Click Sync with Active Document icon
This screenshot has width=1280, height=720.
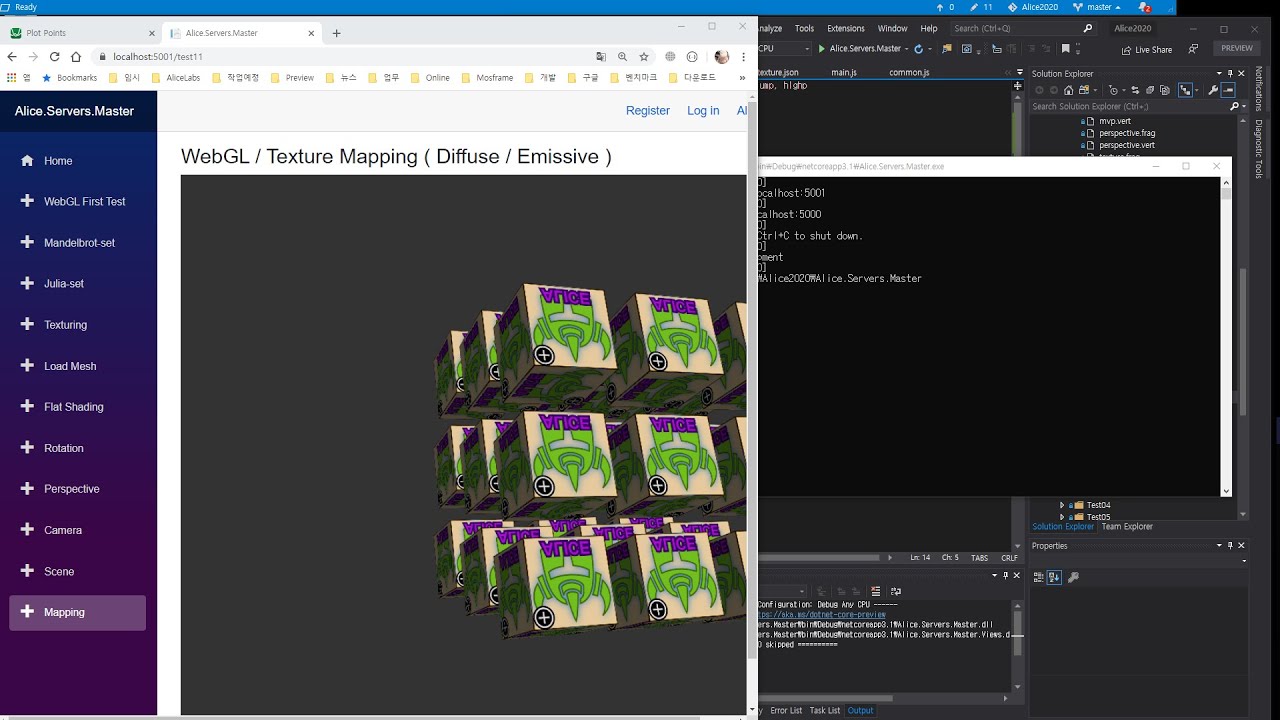tap(1135, 90)
